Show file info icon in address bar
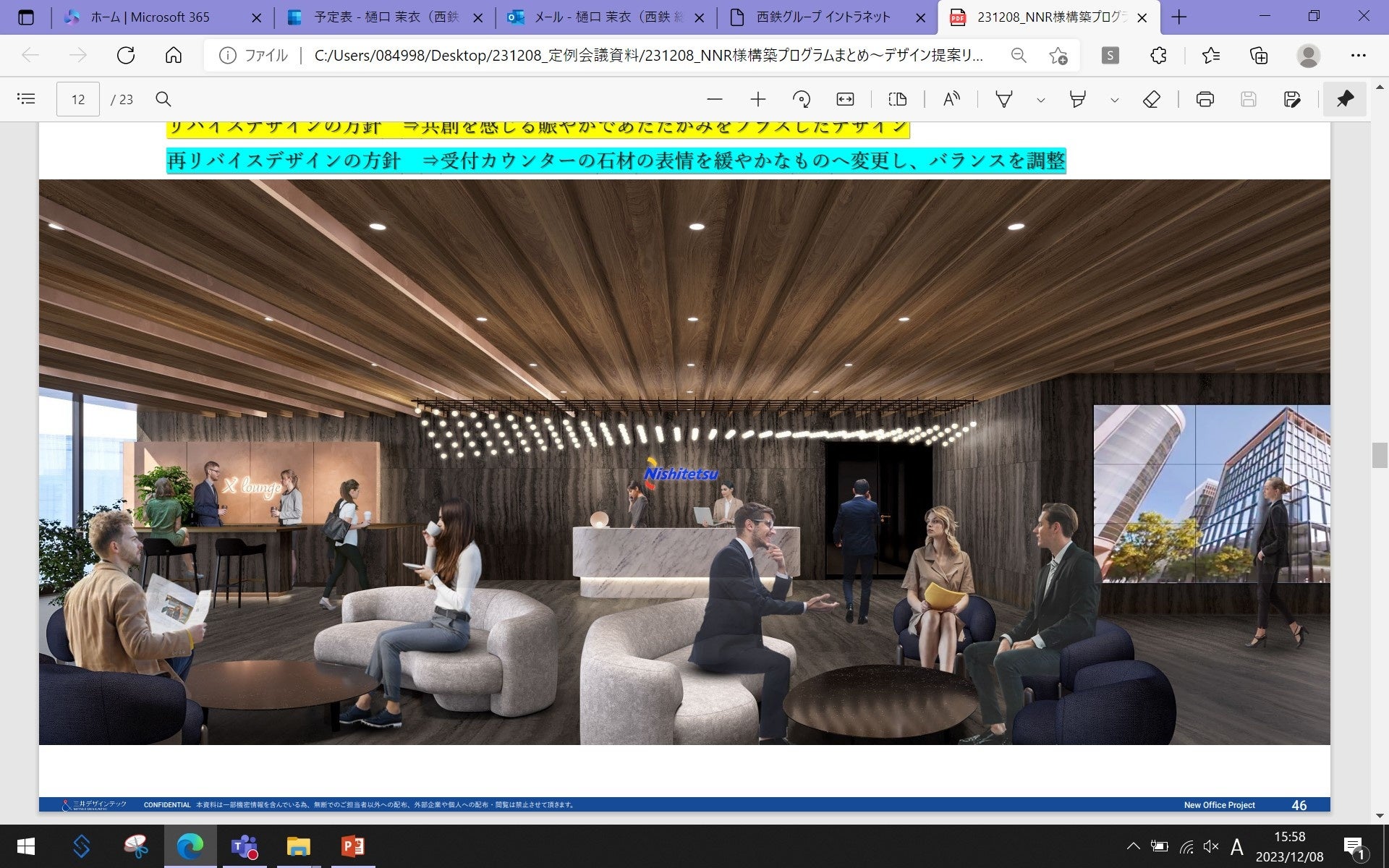The image size is (1389, 868). (x=227, y=56)
